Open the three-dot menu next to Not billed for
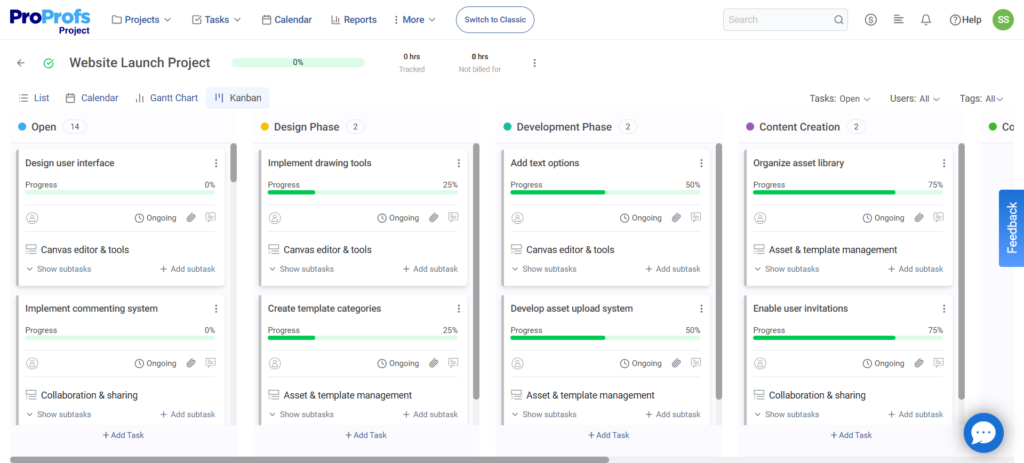The image size is (1024, 463). [534, 63]
